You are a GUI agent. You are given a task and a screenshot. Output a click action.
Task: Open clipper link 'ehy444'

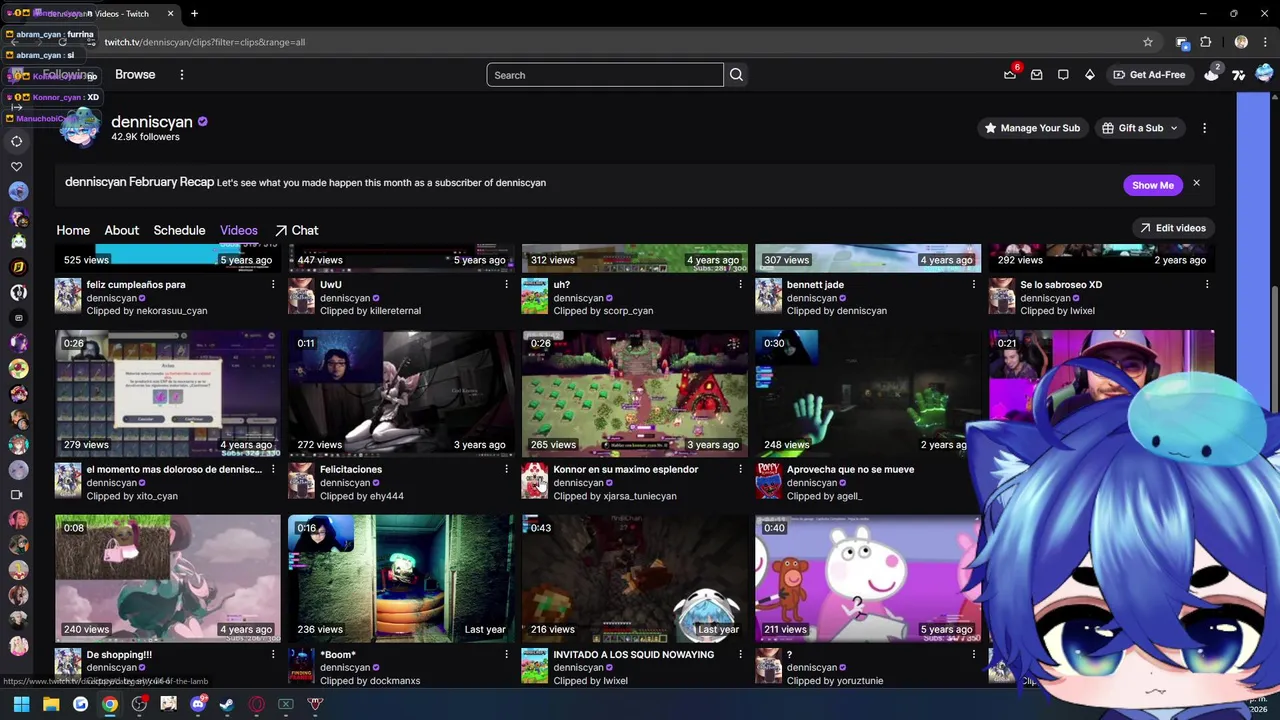click(x=387, y=496)
